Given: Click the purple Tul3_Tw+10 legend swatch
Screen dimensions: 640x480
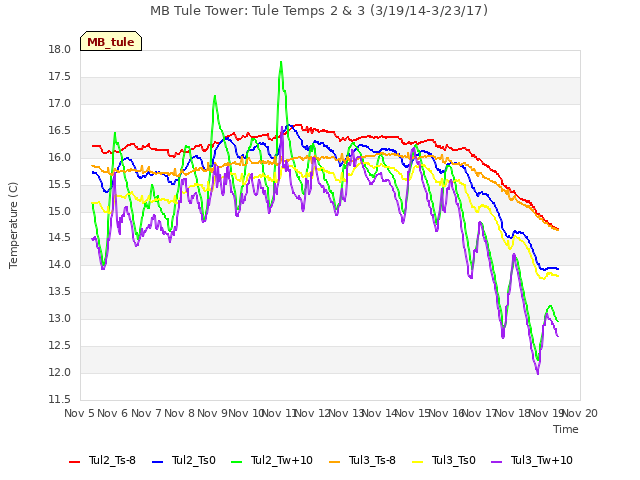Looking at the screenshot, I should (497, 461).
